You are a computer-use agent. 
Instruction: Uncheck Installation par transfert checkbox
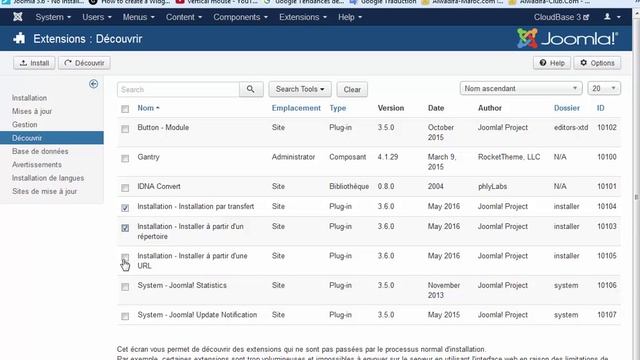click(x=125, y=208)
